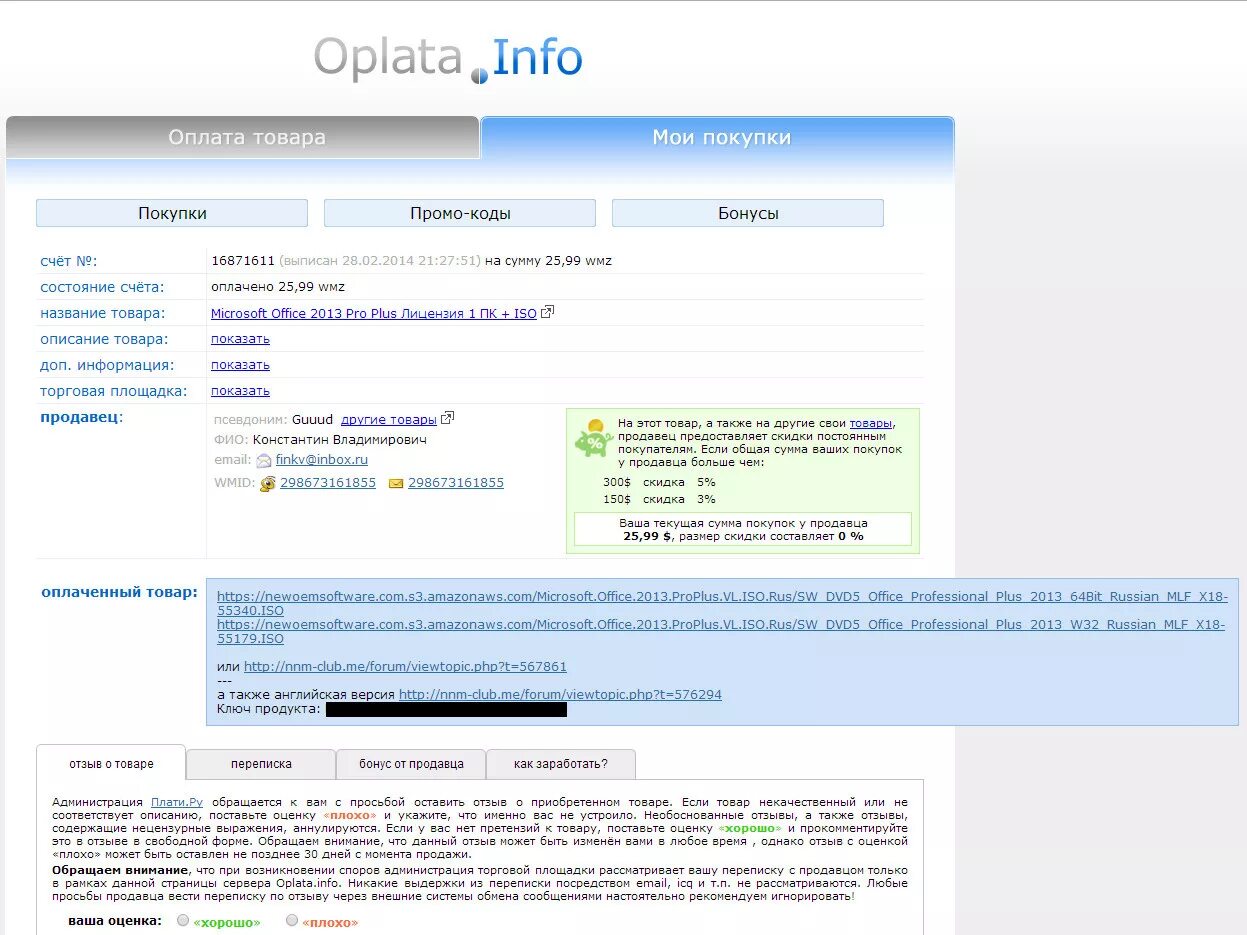Click invoice number 16871611
The width and height of the screenshot is (1247, 935).
point(243,261)
